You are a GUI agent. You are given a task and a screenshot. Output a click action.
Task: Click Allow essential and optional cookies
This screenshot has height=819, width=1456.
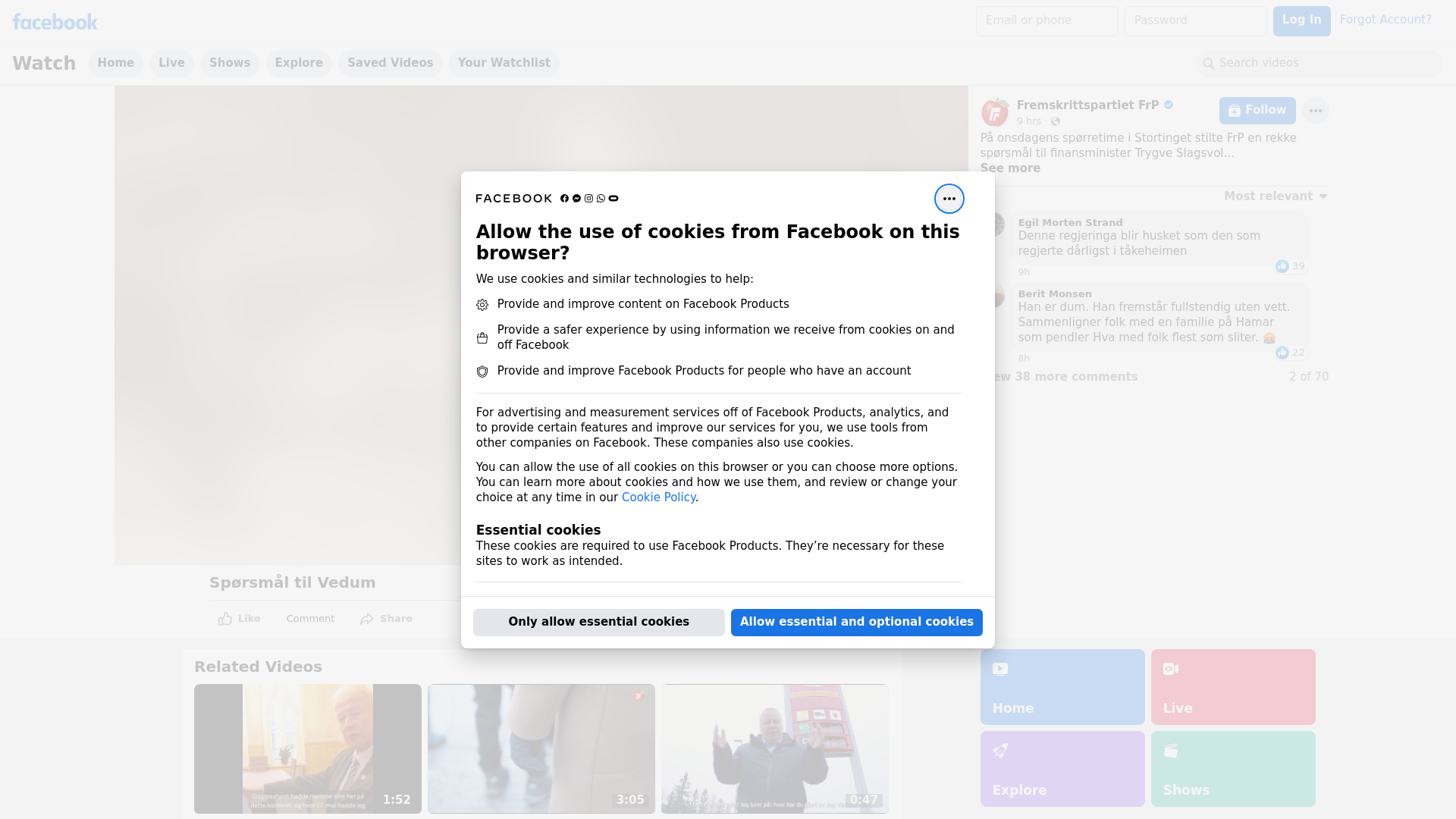point(856,622)
